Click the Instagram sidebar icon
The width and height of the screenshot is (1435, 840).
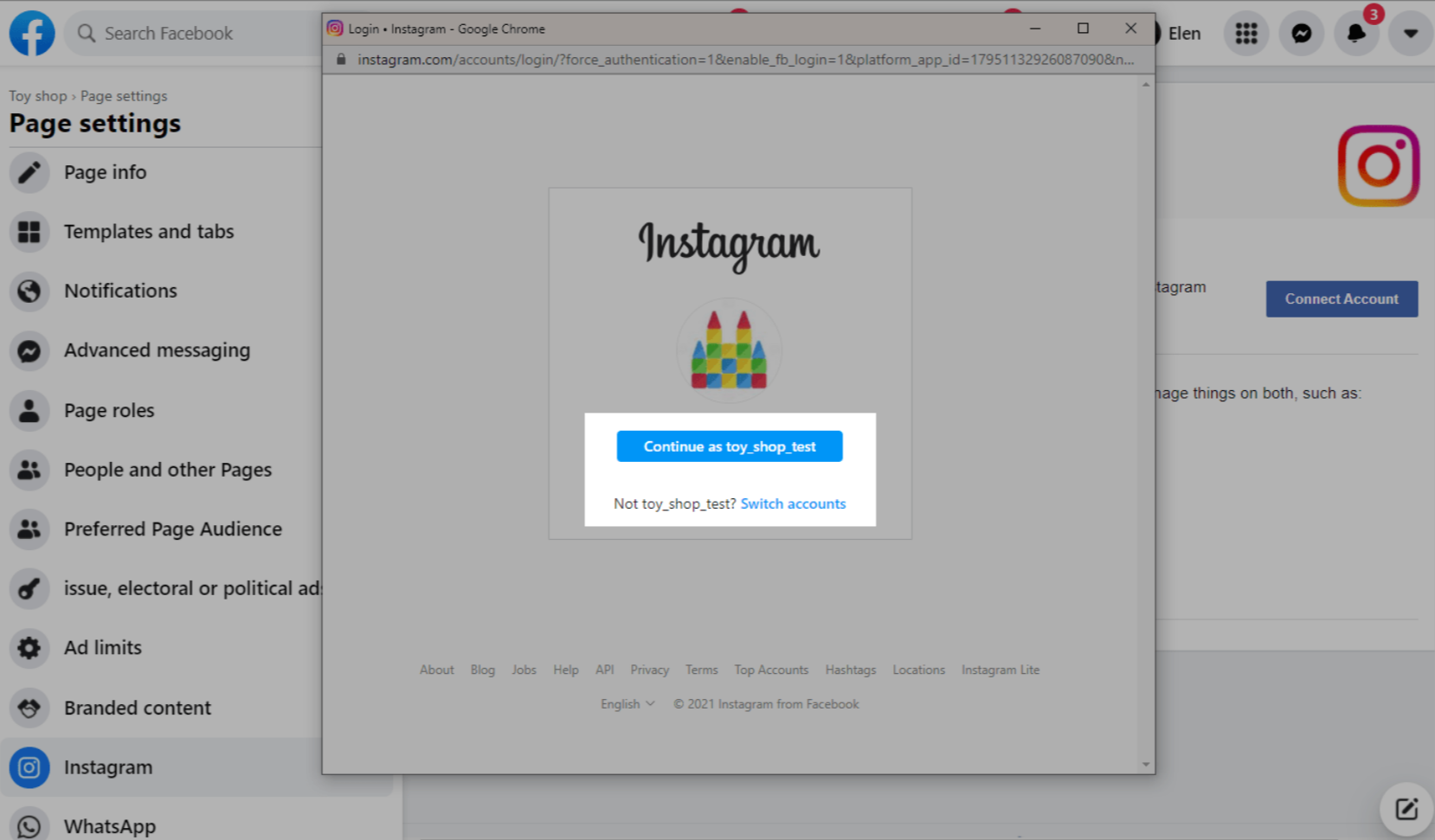(x=29, y=767)
